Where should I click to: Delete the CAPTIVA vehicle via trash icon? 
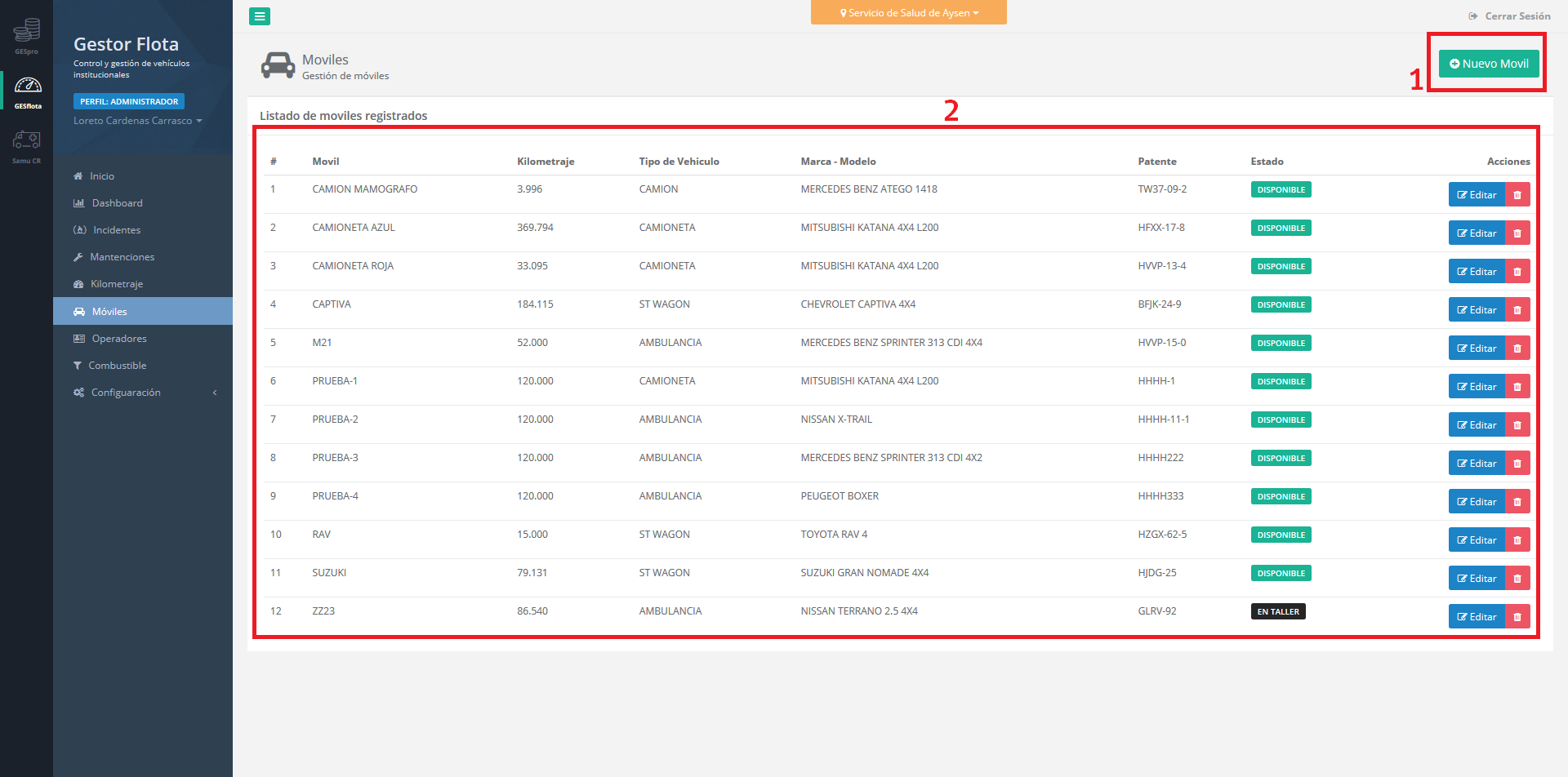(1517, 310)
